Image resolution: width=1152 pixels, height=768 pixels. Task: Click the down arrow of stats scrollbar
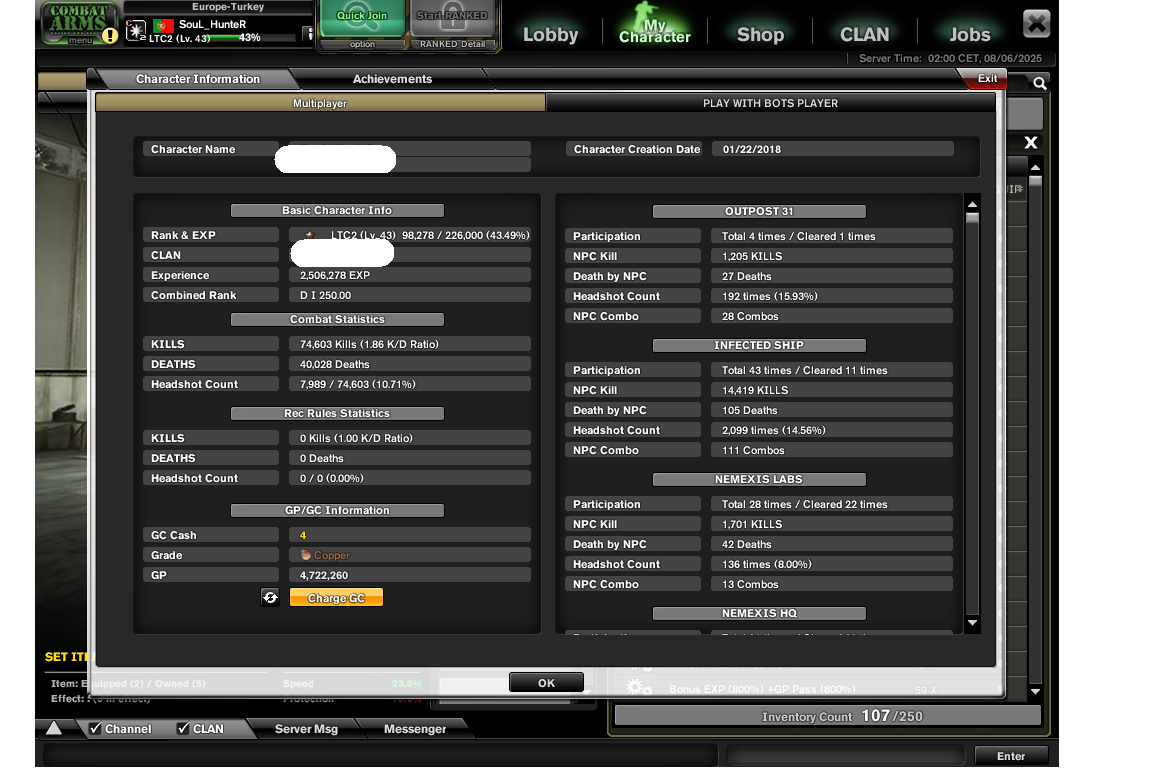pos(972,623)
